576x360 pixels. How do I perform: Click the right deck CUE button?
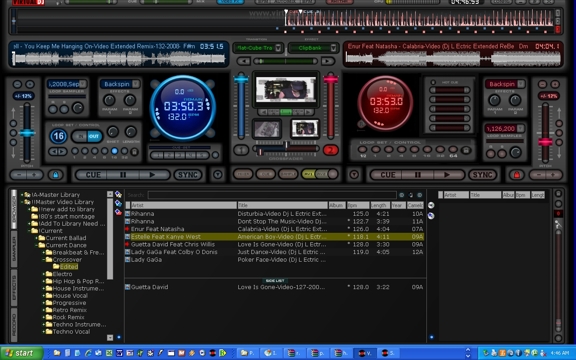pos(387,175)
